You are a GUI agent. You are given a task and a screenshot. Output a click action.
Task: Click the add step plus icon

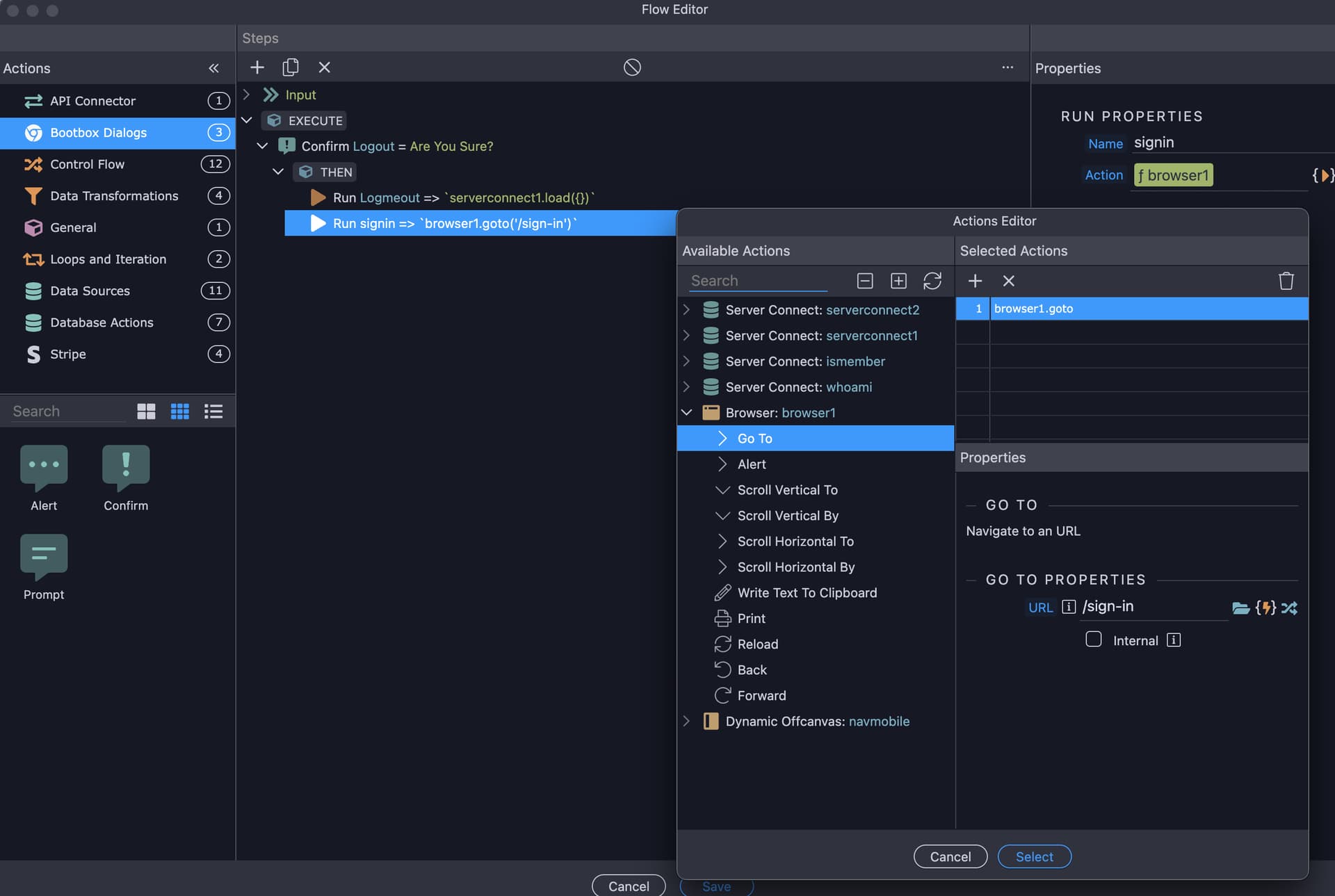point(257,67)
